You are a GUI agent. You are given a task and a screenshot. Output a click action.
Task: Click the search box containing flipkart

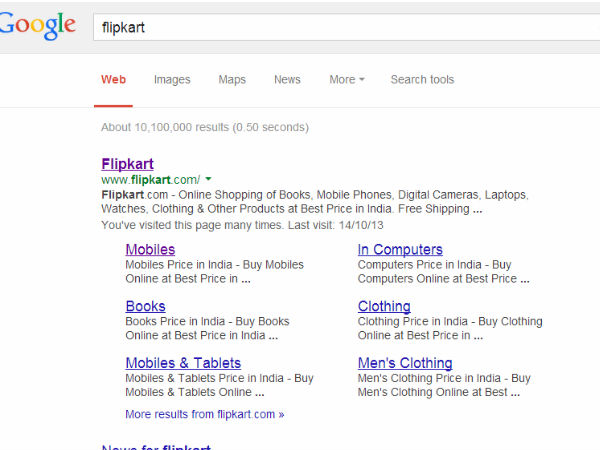pyautogui.click(x=347, y=27)
